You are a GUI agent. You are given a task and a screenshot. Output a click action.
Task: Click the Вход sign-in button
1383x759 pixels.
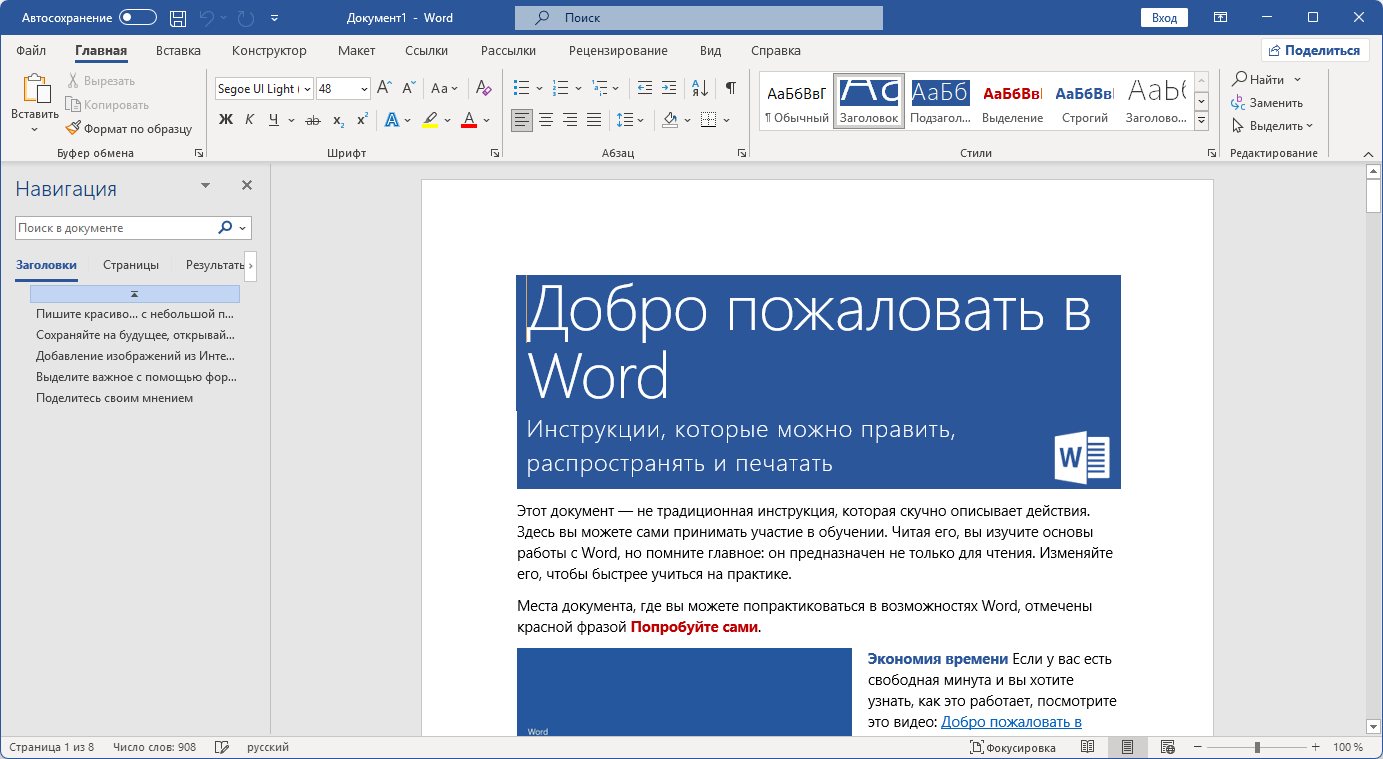point(1164,18)
